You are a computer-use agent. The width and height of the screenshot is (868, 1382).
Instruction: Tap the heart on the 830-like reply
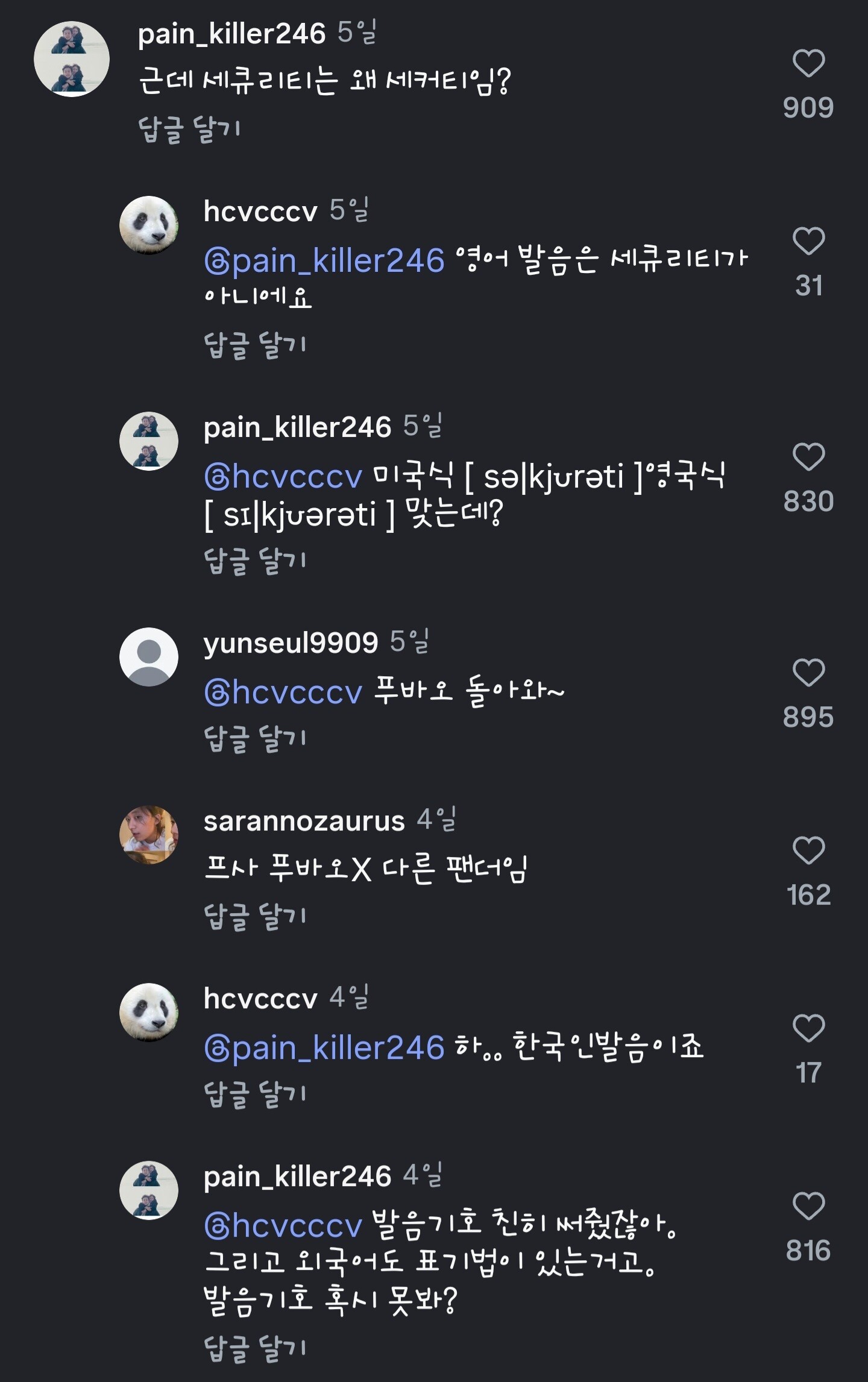[808, 457]
